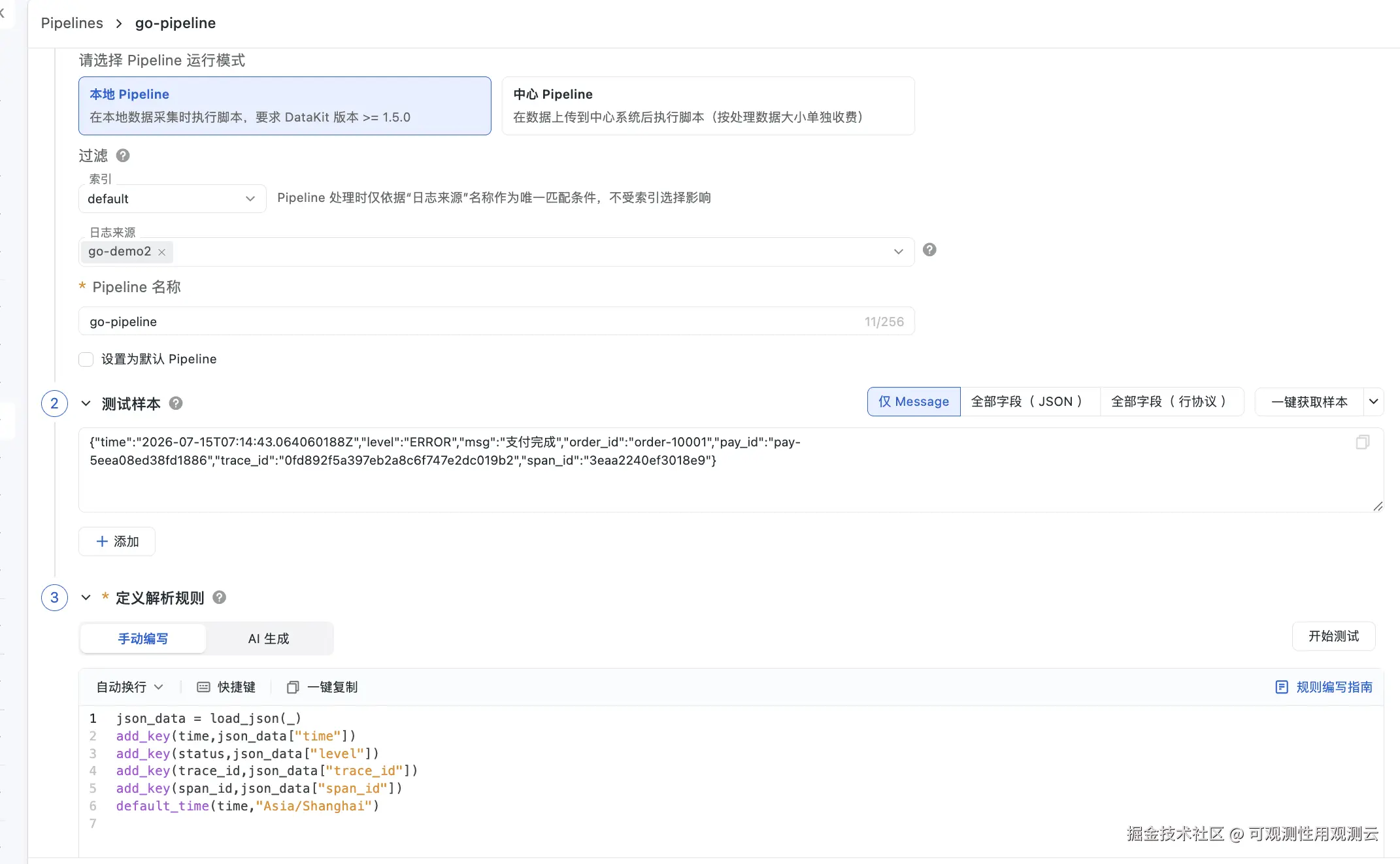The height and width of the screenshot is (864, 1400).
Task: Click the add_key trace_id code line
Action: pyautogui.click(x=267, y=771)
